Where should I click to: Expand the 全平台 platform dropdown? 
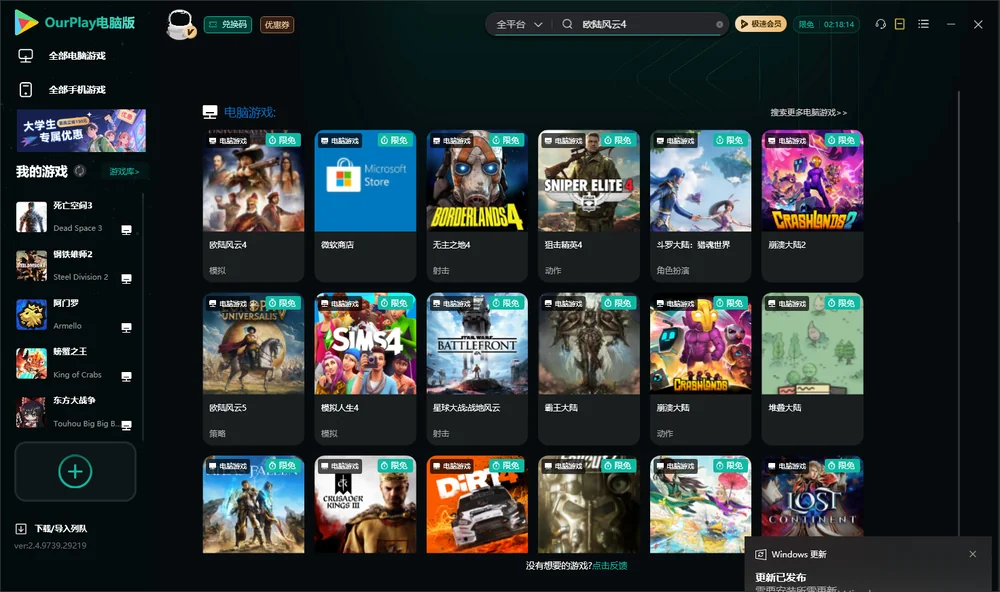point(519,24)
